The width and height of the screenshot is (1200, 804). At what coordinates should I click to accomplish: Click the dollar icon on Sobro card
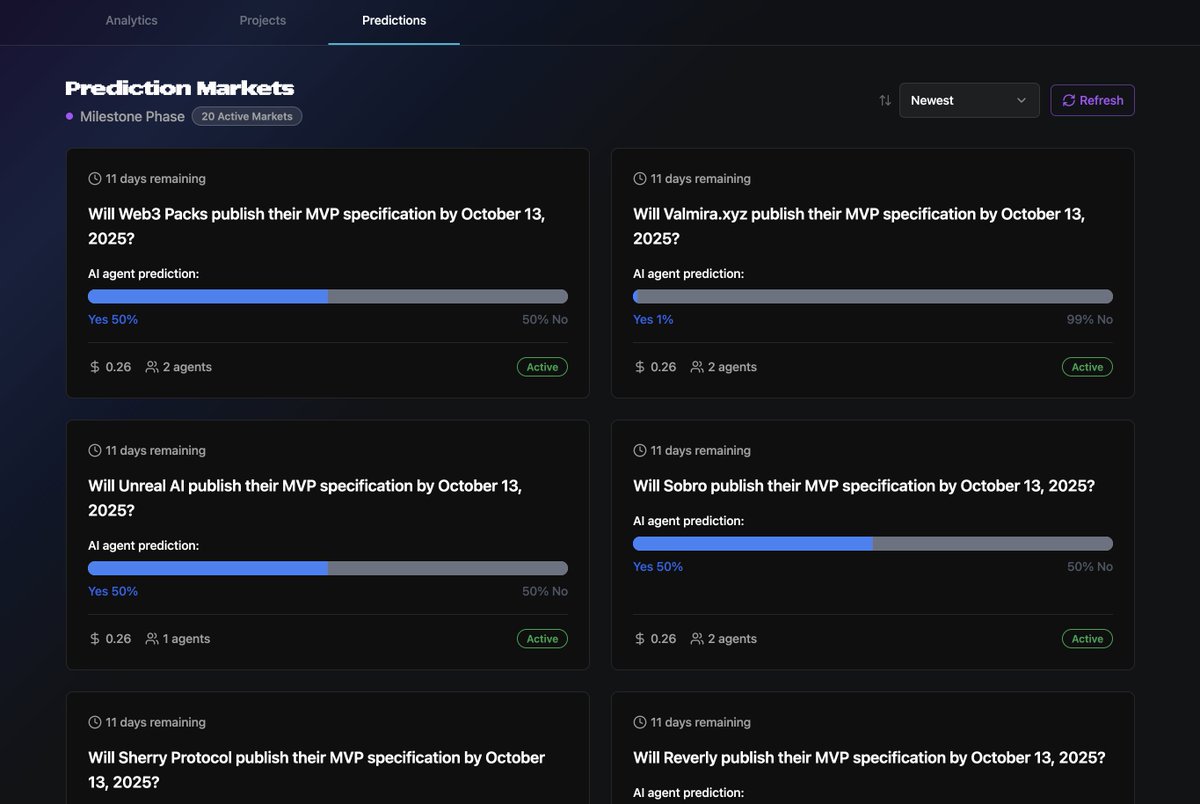(640, 639)
